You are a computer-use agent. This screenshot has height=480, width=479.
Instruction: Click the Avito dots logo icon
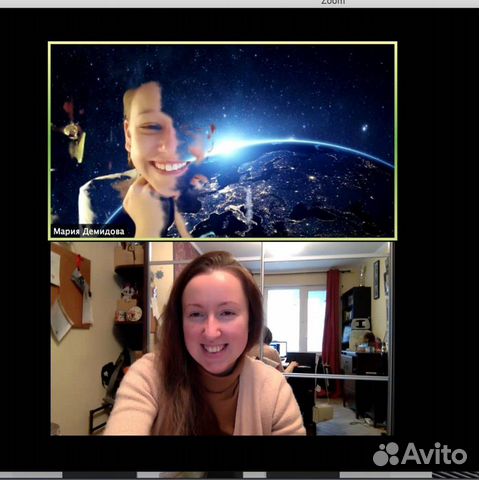point(386,454)
